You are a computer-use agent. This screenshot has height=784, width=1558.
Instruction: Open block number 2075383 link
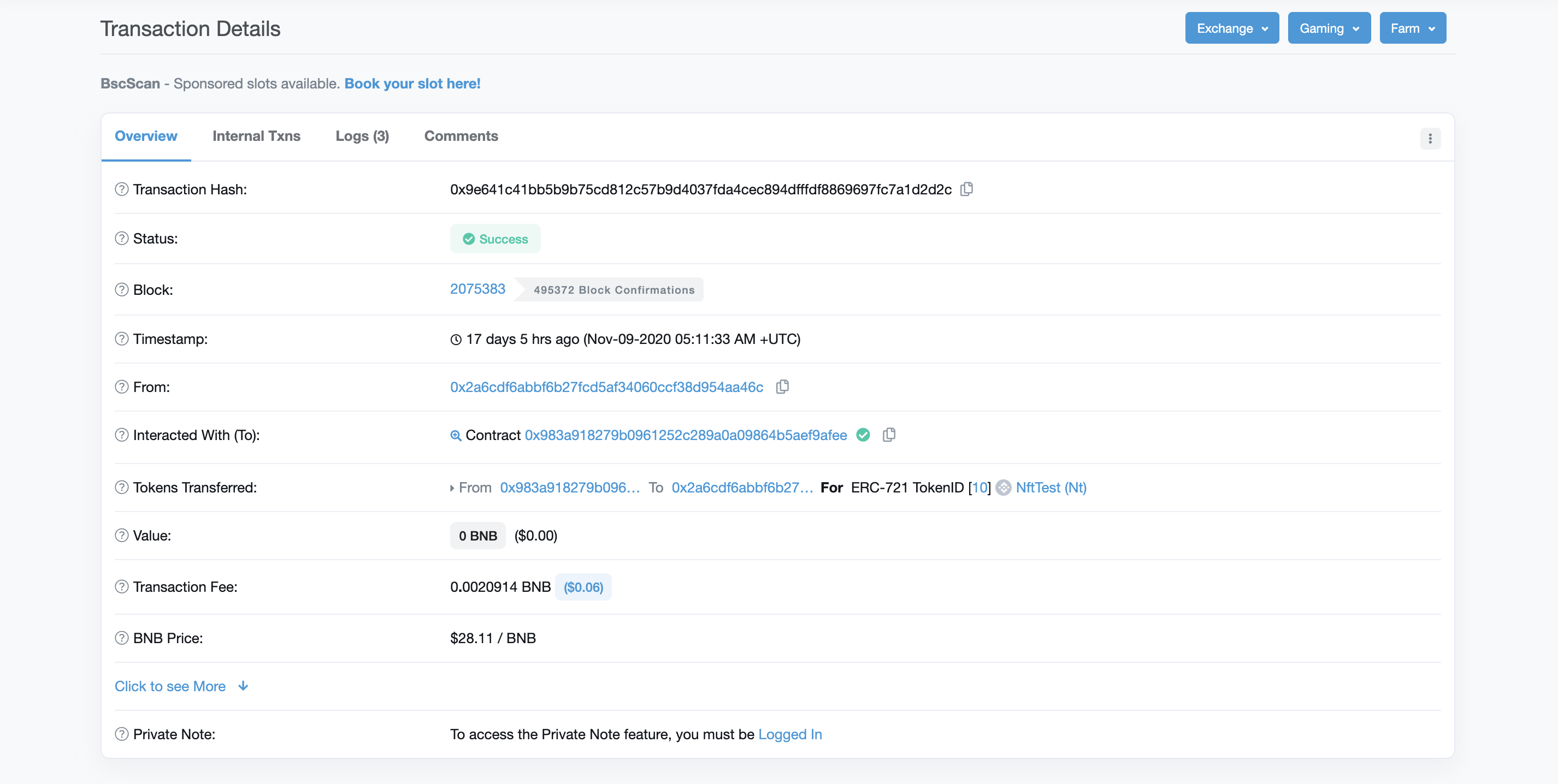[x=477, y=289]
